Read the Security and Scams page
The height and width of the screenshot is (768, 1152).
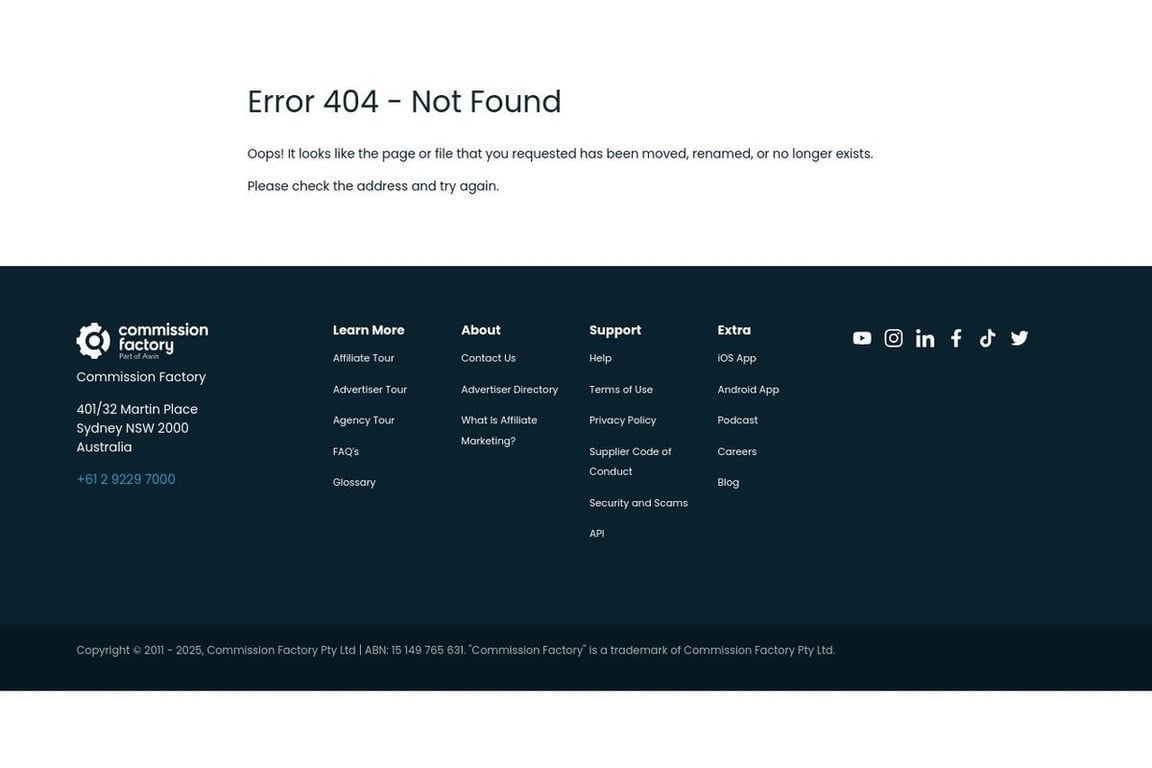pos(638,503)
